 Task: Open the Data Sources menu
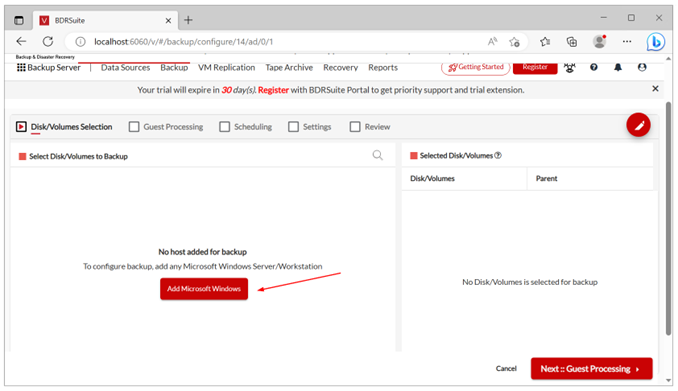tap(125, 67)
